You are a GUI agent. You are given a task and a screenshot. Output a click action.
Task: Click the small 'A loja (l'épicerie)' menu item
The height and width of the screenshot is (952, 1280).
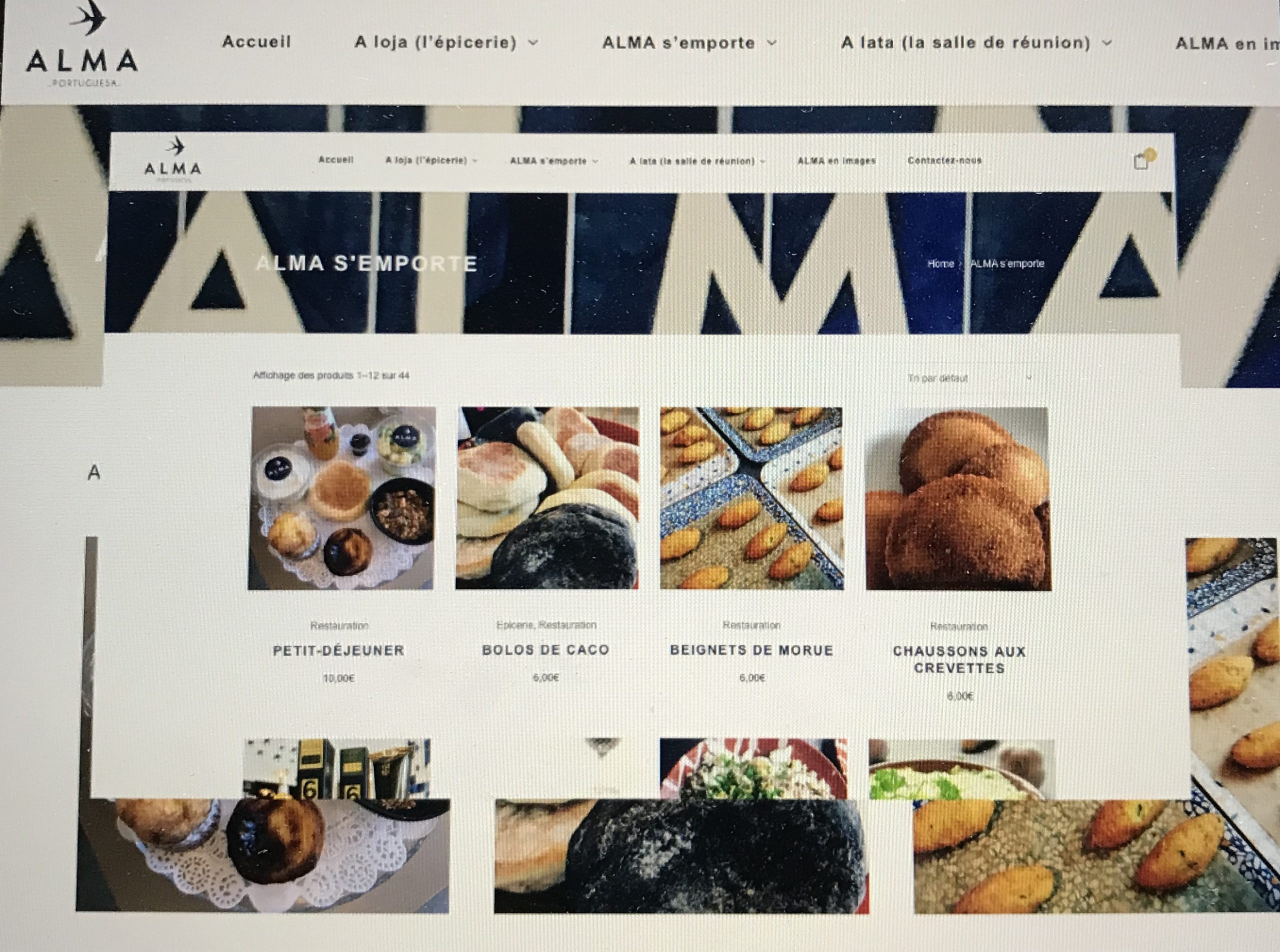(426, 160)
